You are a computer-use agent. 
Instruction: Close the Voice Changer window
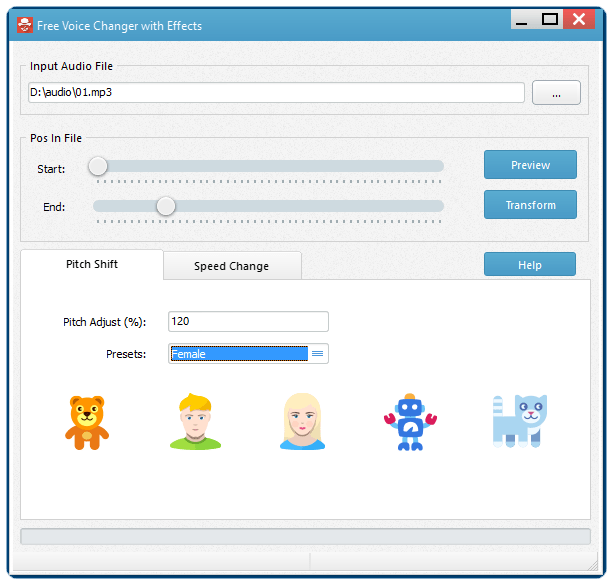click(579, 19)
